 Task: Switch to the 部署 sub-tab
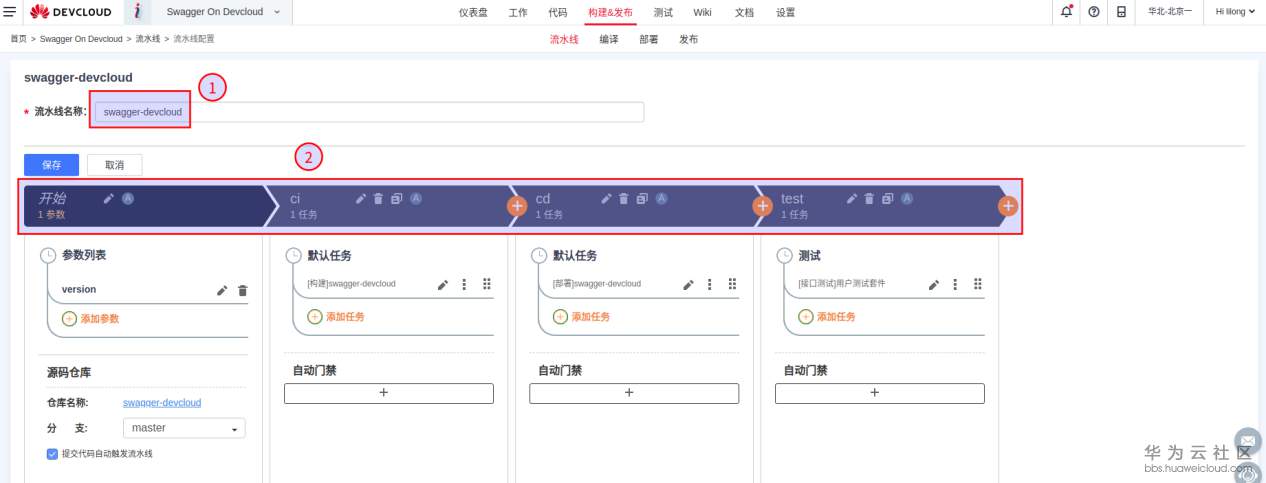pyautogui.click(x=649, y=40)
